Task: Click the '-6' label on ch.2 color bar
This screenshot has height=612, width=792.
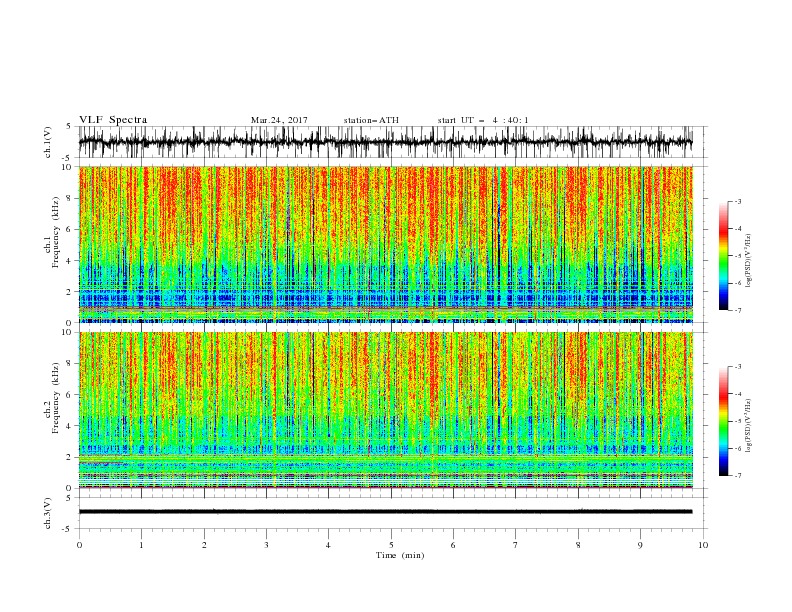Action: [x=738, y=448]
